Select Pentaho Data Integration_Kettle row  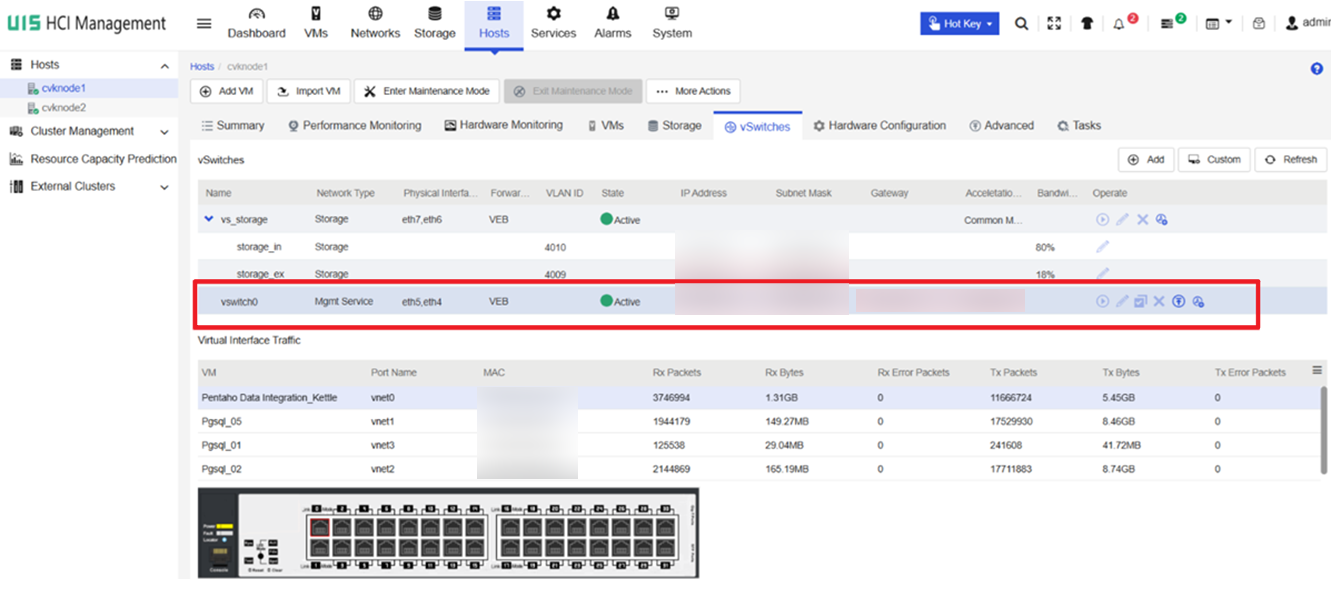tap(759, 398)
